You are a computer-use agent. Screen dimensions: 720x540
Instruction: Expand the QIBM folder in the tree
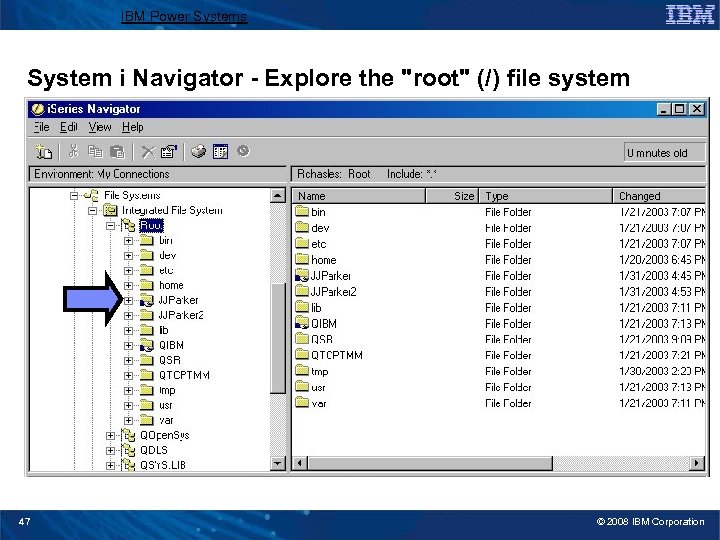[x=129, y=346]
